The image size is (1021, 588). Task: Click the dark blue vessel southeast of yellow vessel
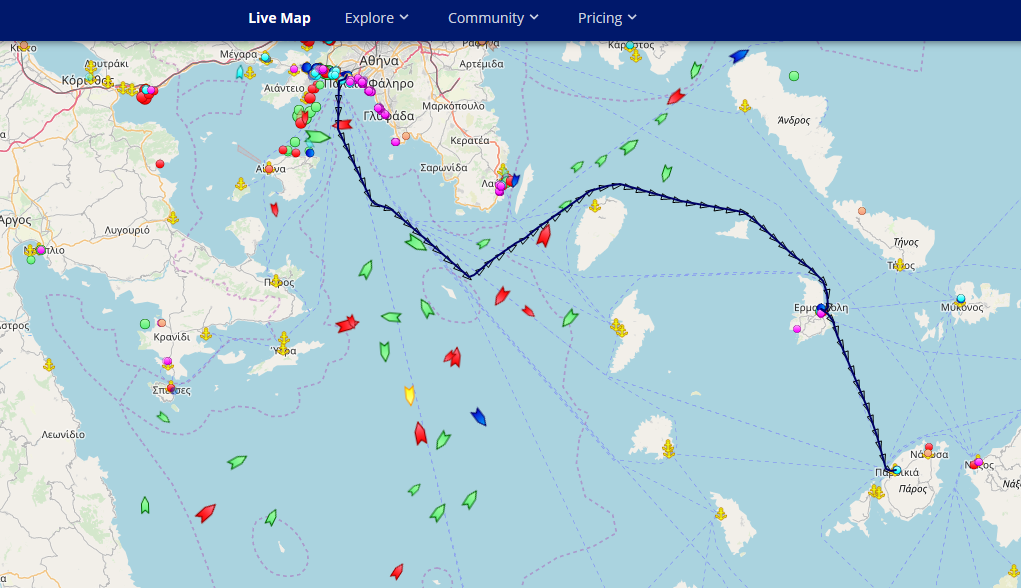(479, 416)
